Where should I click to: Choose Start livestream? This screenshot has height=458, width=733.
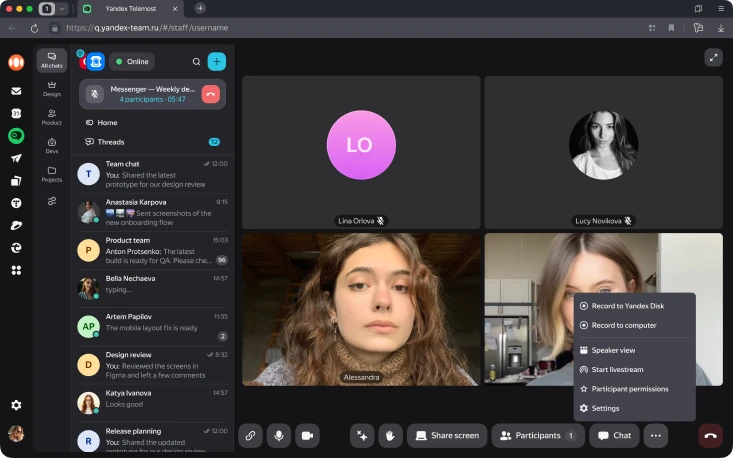[x=635, y=370]
